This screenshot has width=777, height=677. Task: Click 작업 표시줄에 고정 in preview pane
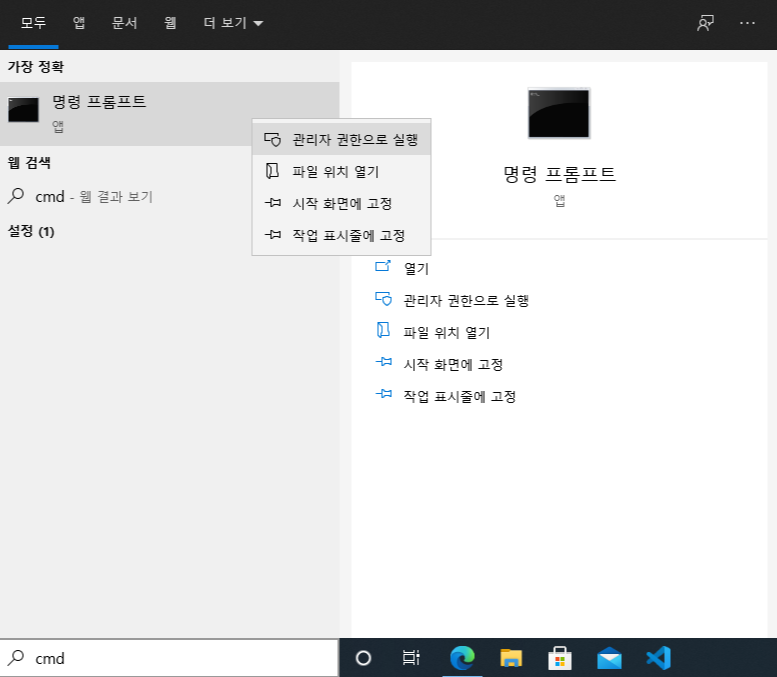(x=460, y=396)
